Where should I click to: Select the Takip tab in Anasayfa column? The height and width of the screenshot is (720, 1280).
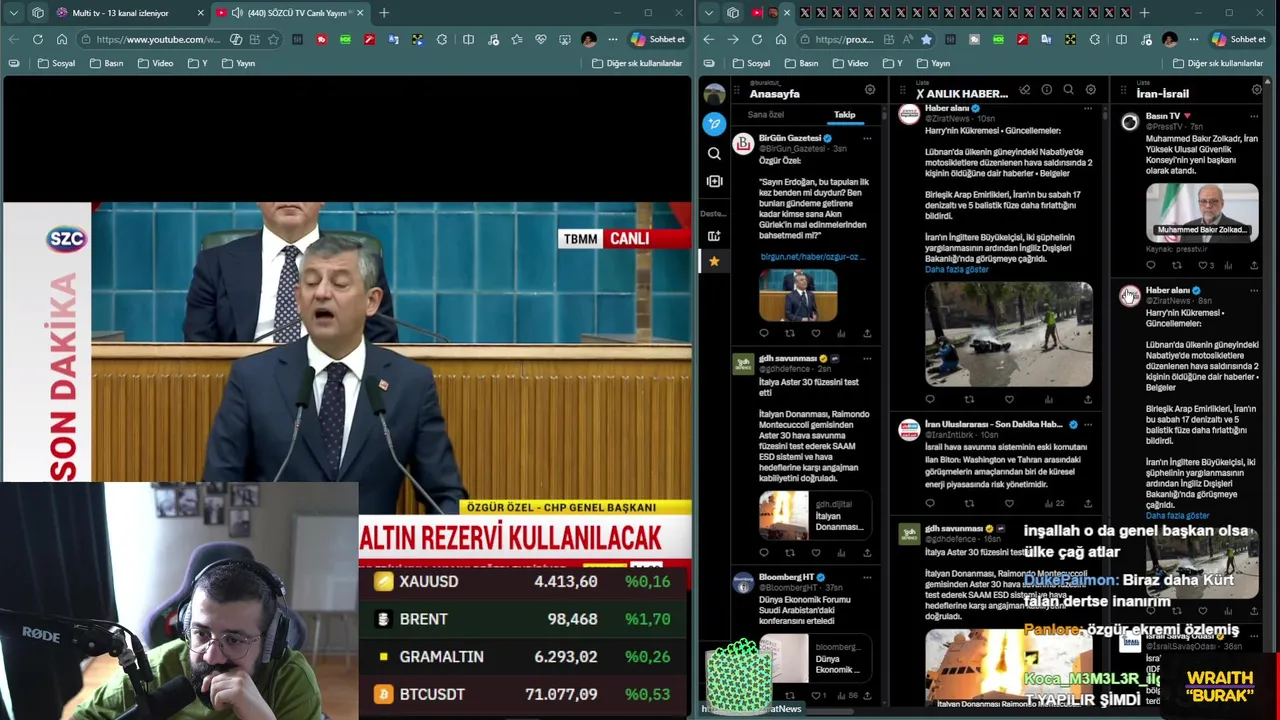845,115
